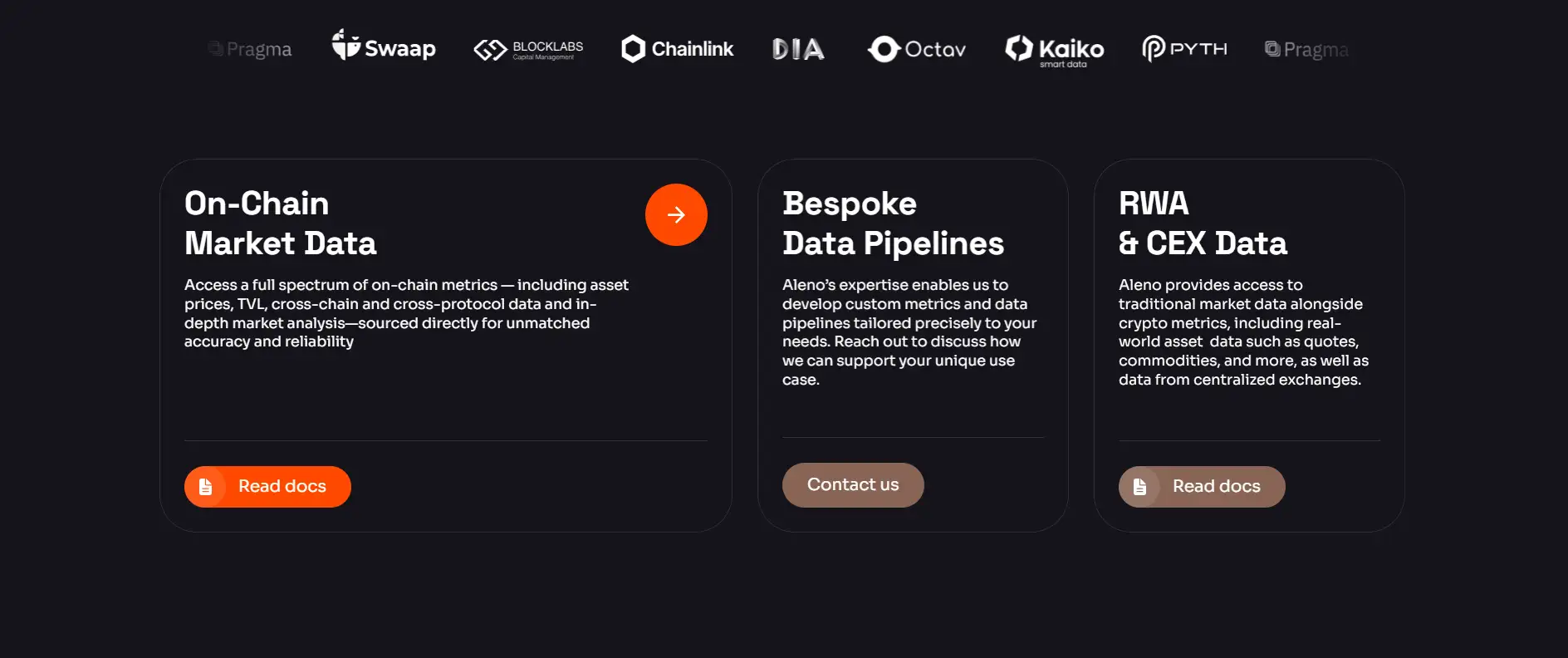This screenshot has height=658, width=1568.
Task: Click the Pragma logo on far right
Action: [1306, 50]
